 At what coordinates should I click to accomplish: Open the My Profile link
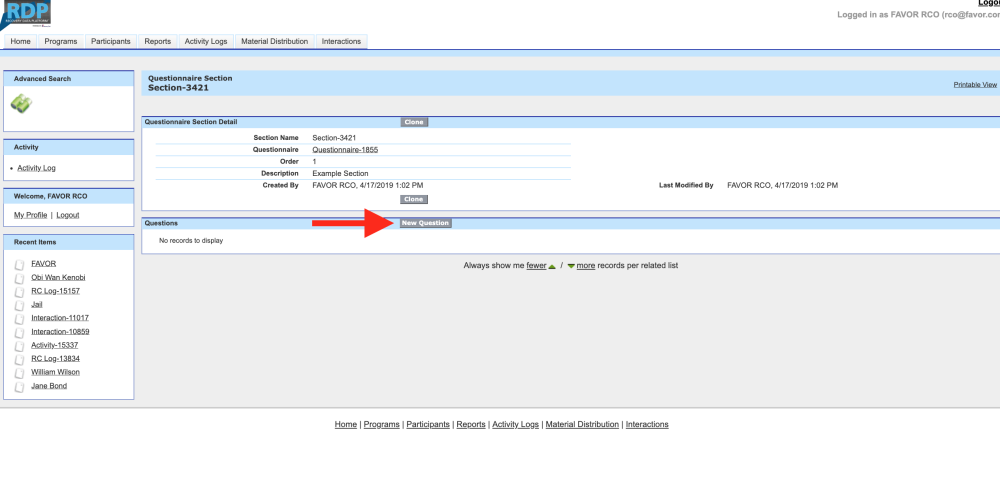pos(31,216)
